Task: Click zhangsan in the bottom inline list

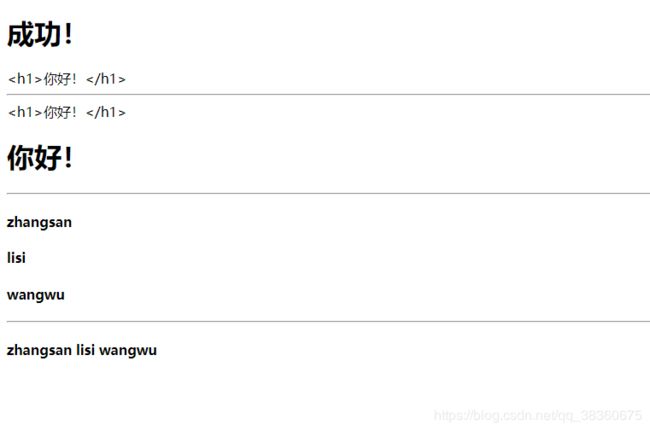Action: pyautogui.click(x=39, y=350)
